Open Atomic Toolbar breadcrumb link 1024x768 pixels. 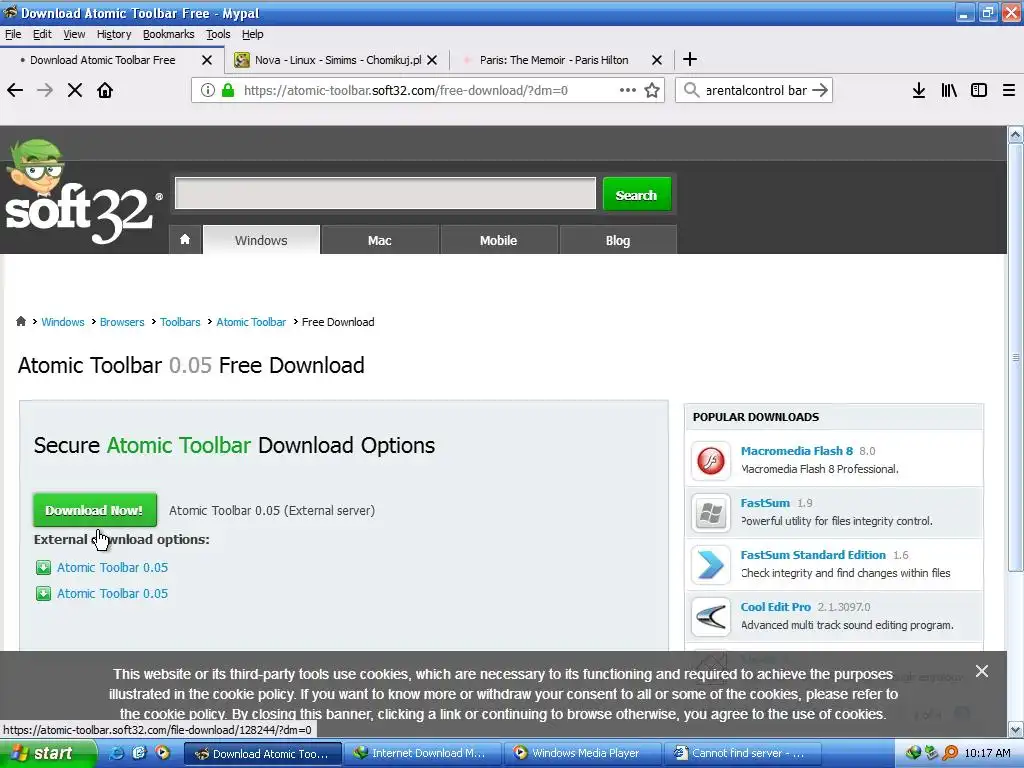(x=251, y=322)
